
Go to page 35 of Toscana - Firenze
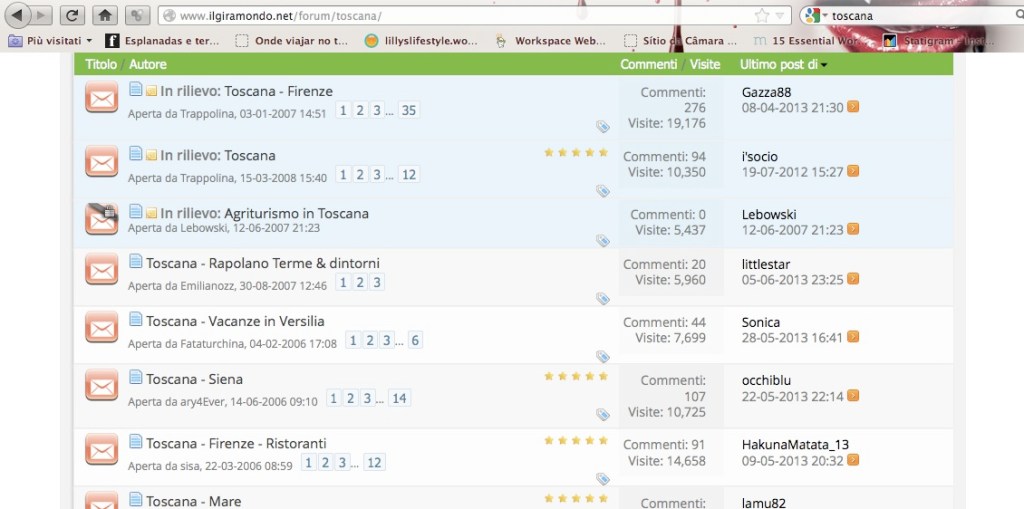pos(408,111)
